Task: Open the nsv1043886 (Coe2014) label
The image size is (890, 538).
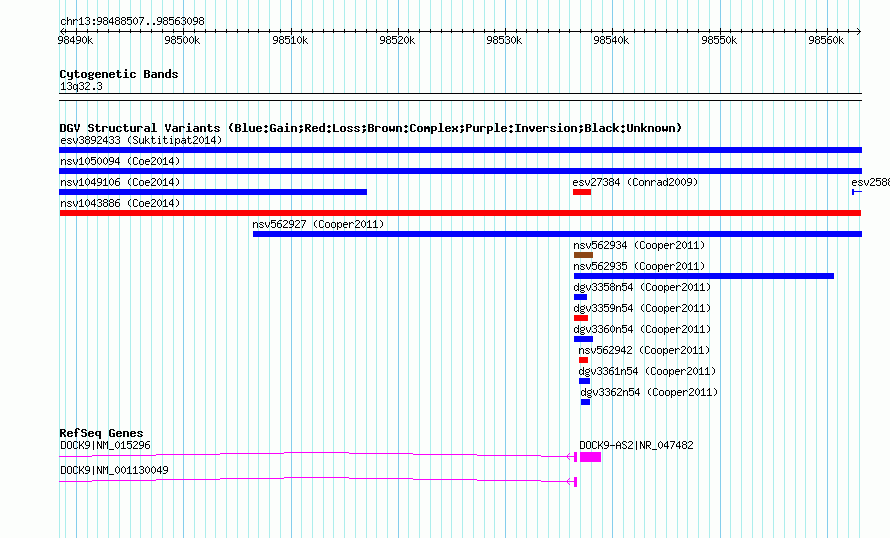Action: (120, 203)
